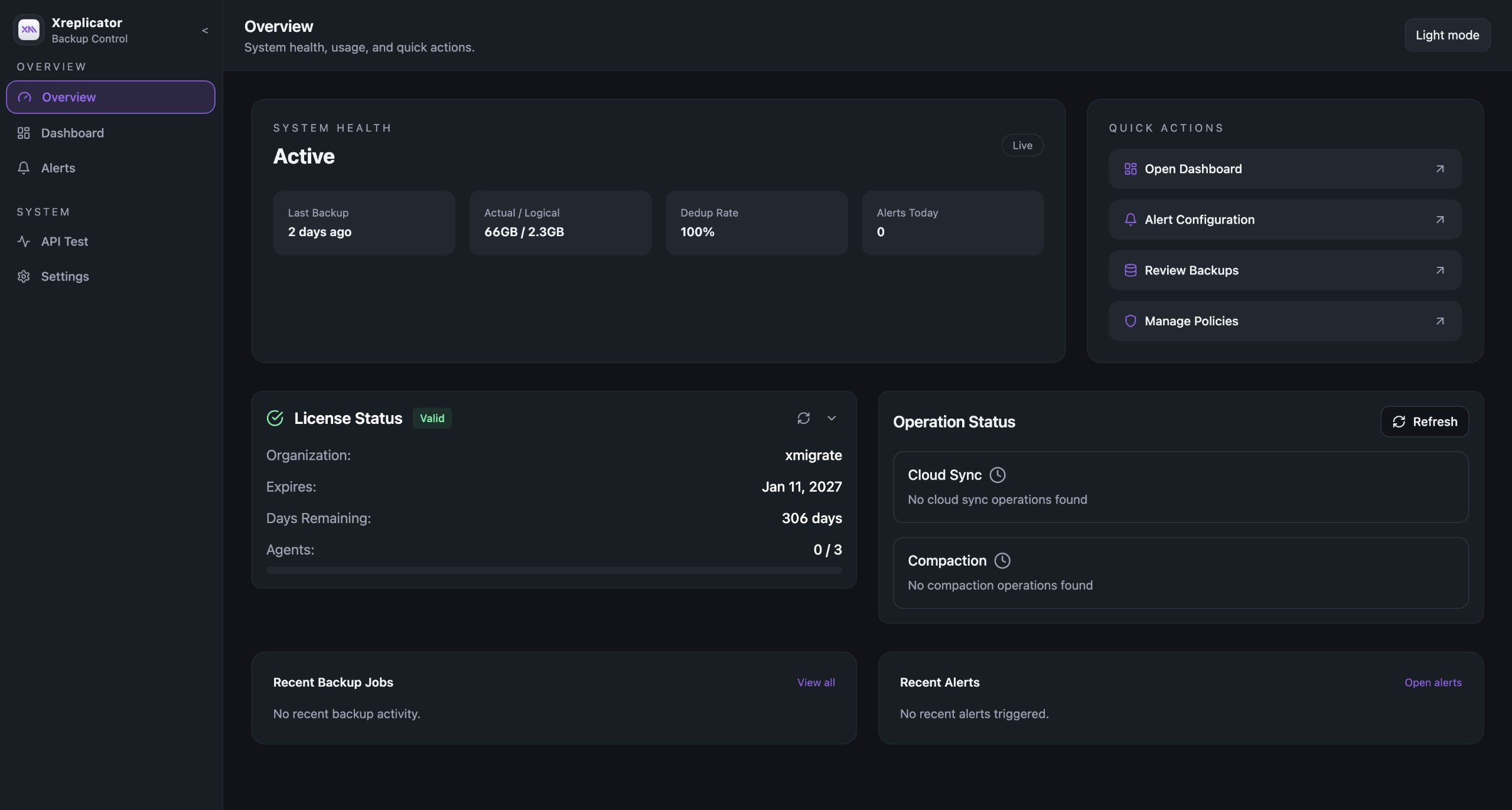The image size is (1512, 810).
Task: Open Alerts via the bell icon
Action: click(24, 168)
